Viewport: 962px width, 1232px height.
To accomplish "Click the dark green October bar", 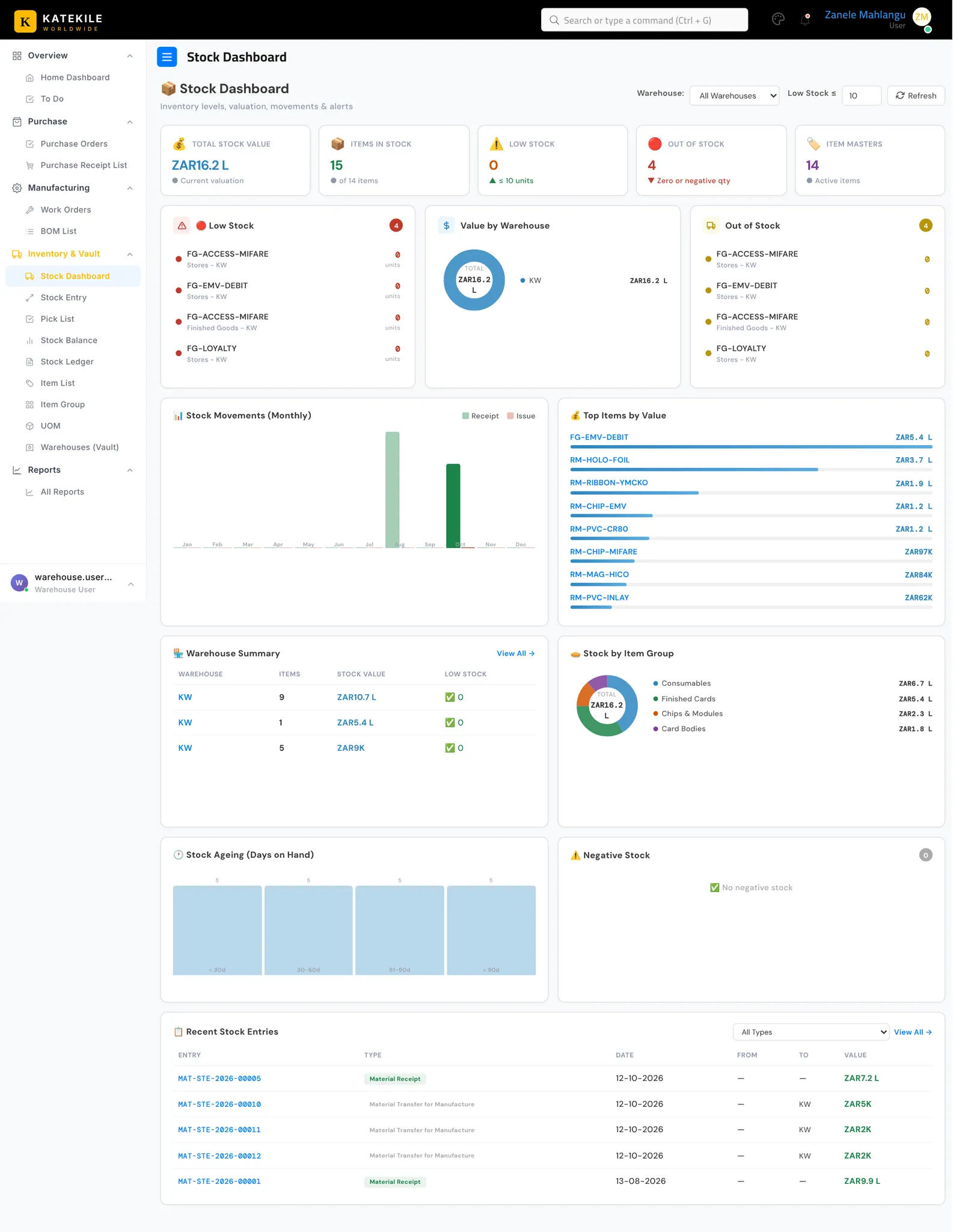I will [x=453, y=505].
